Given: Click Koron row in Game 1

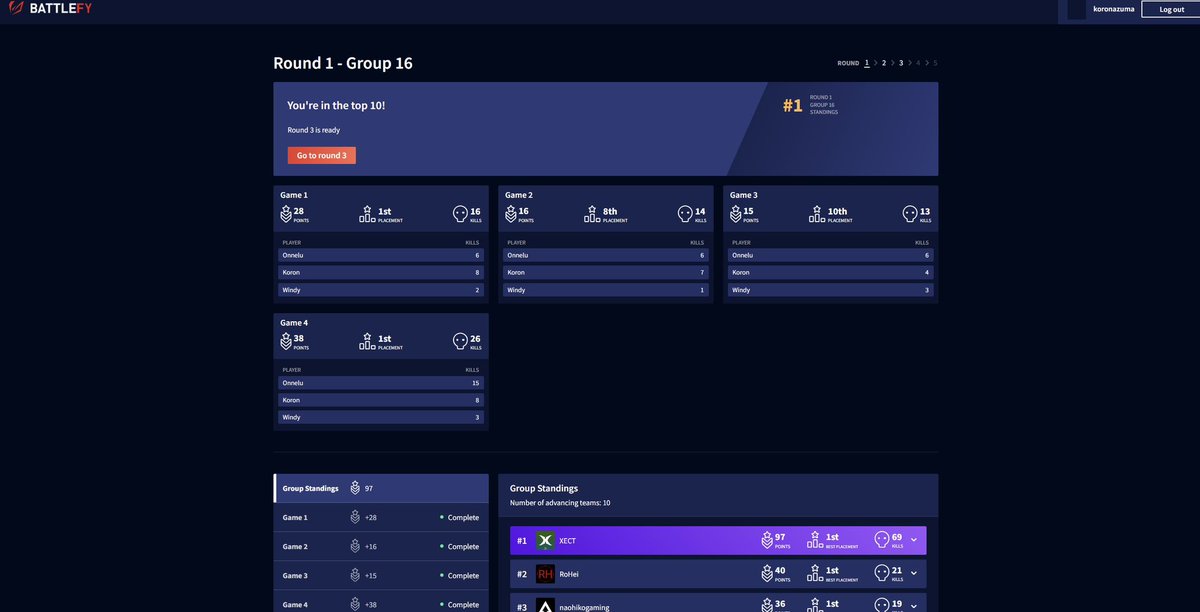Looking at the screenshot, I should (x=381, y=272).
